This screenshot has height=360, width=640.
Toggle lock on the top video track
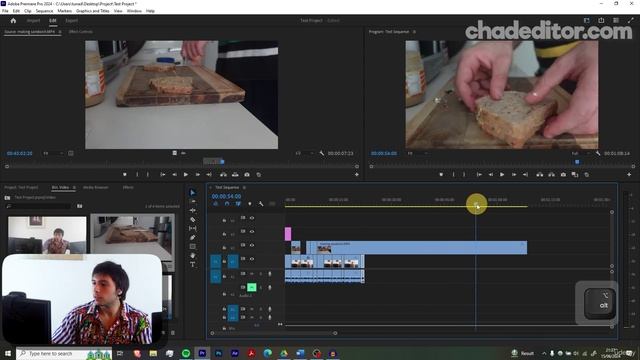coord(224,220)
